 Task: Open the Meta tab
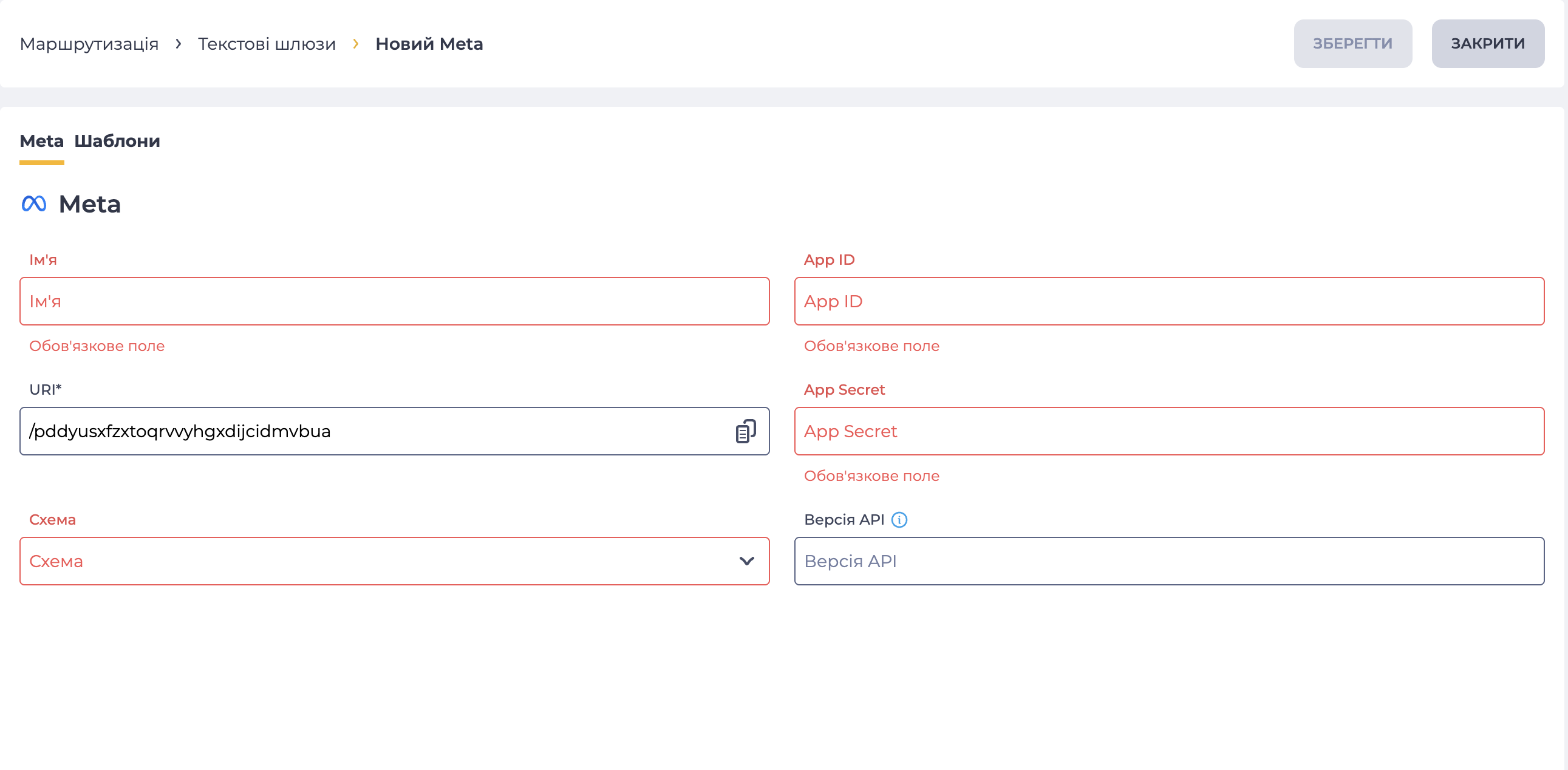pyautogui.click(x=41, y=141)
